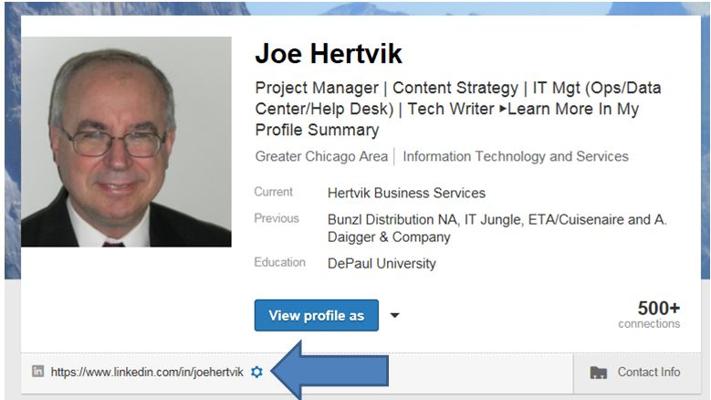The width and height of the screenshot is (711, 400).
Task: Open the dropdown arrow next to View profile as
Action: click(394, 315)
